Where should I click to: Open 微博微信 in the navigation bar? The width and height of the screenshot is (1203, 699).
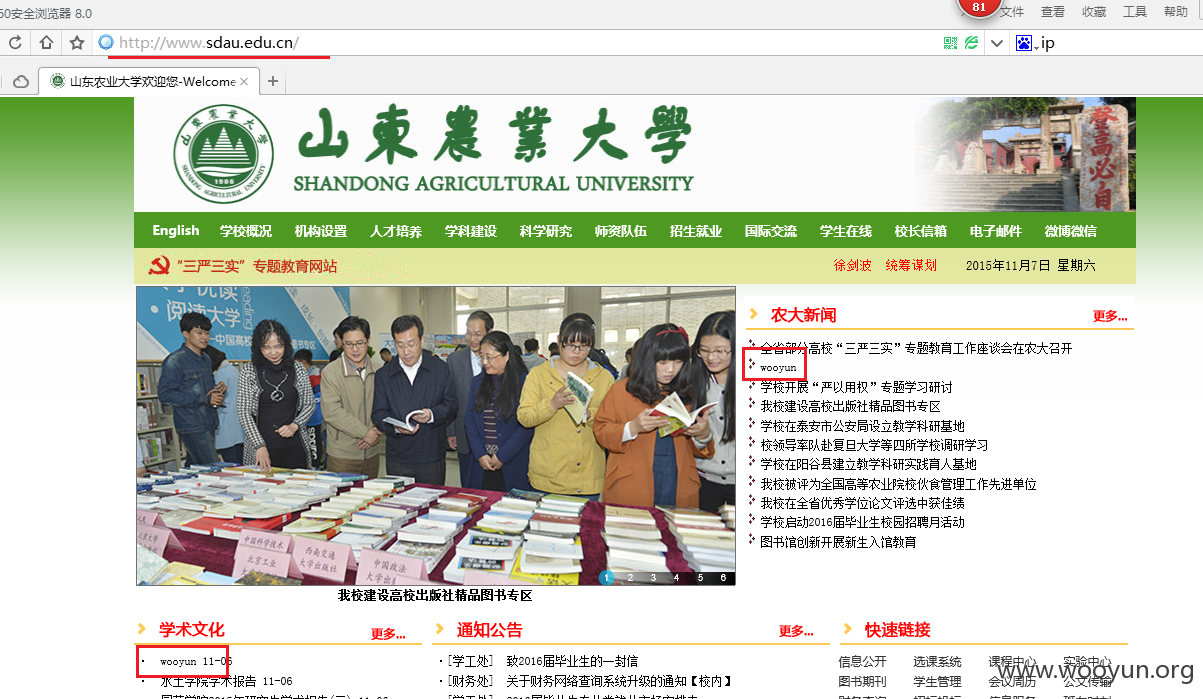pos(1071,231)
